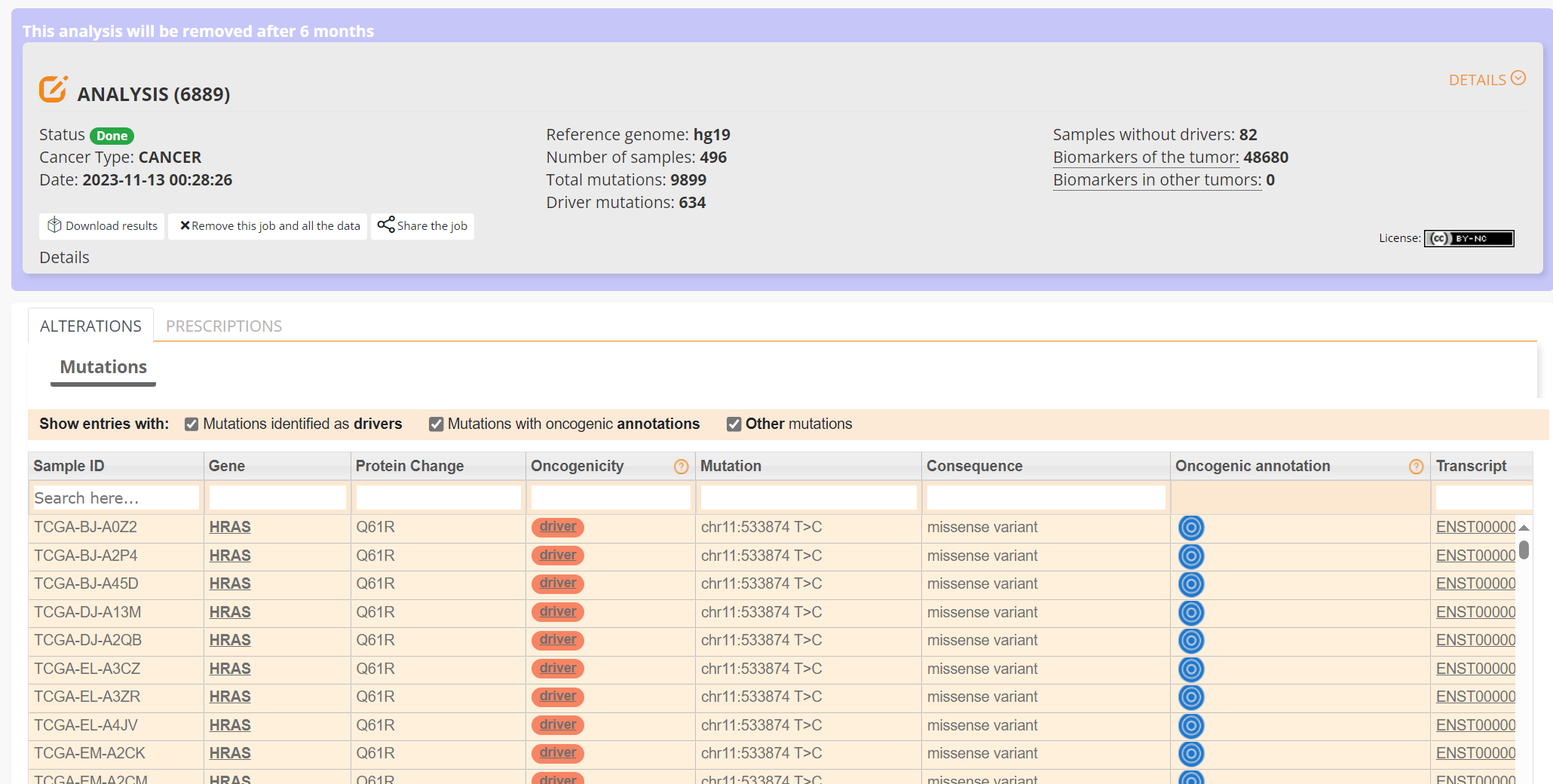Click driver badge for TCGA-DJ-A2QB
Screen dimensions: 1553x784
(558, 640)
